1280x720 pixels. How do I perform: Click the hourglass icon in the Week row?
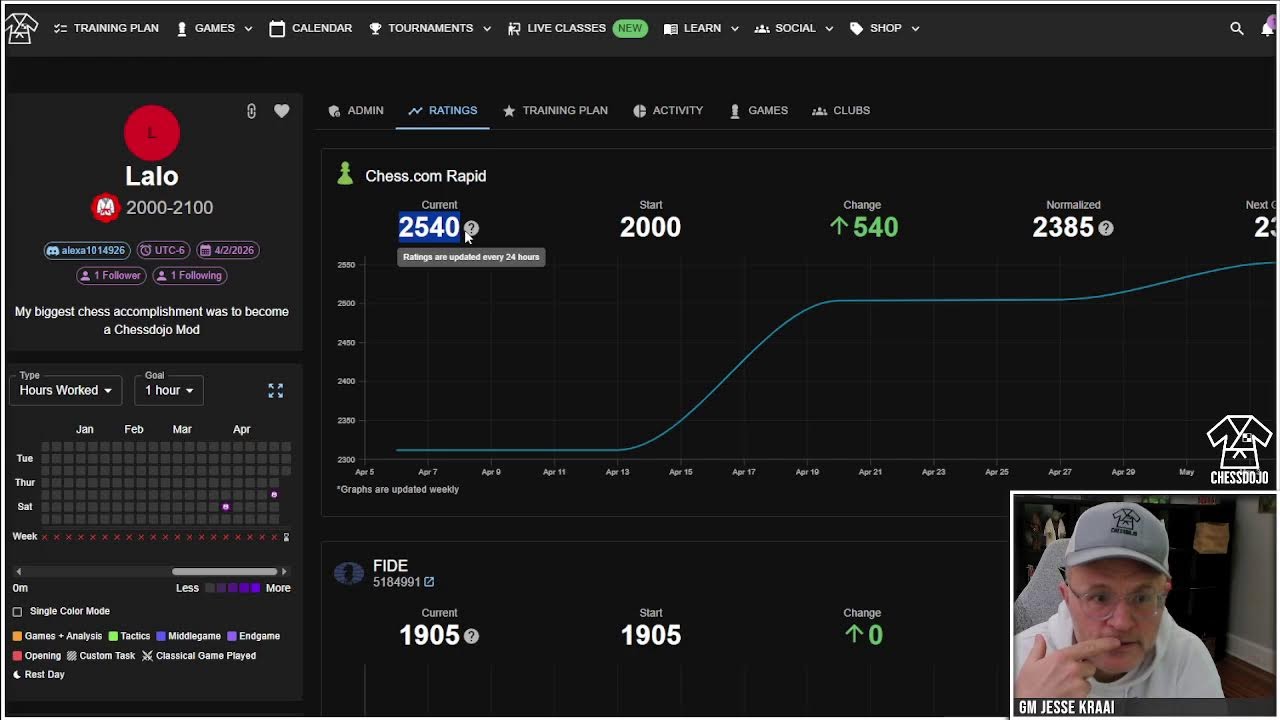[x=286, y=537]
